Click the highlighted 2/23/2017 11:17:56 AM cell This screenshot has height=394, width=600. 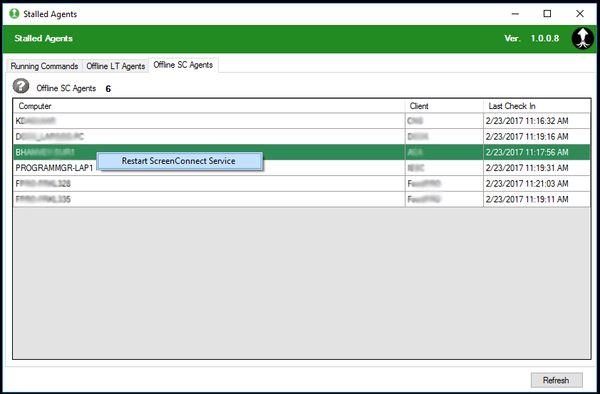pyautogui.click(x=536, y=152)
